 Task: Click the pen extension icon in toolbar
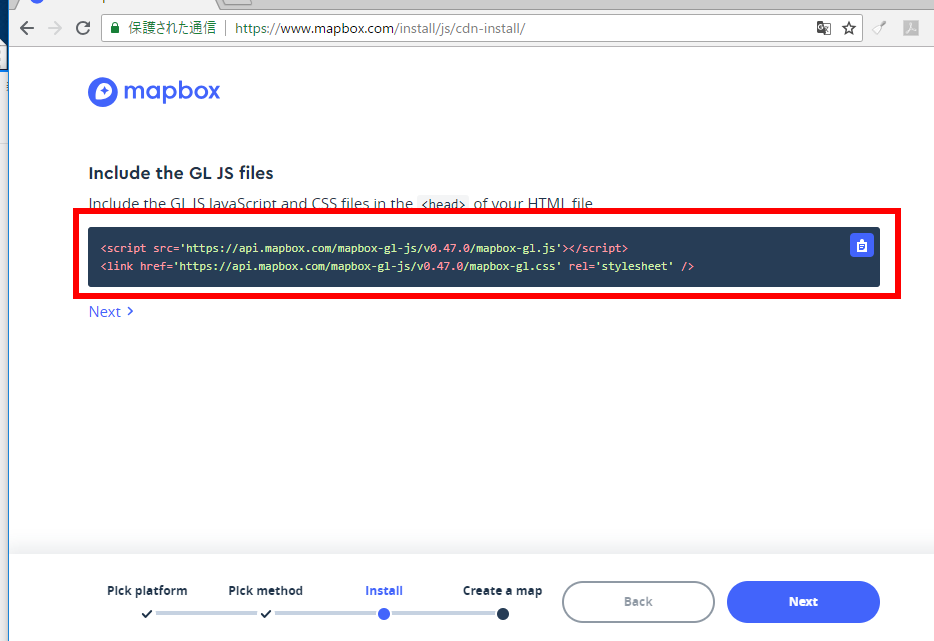880,28
